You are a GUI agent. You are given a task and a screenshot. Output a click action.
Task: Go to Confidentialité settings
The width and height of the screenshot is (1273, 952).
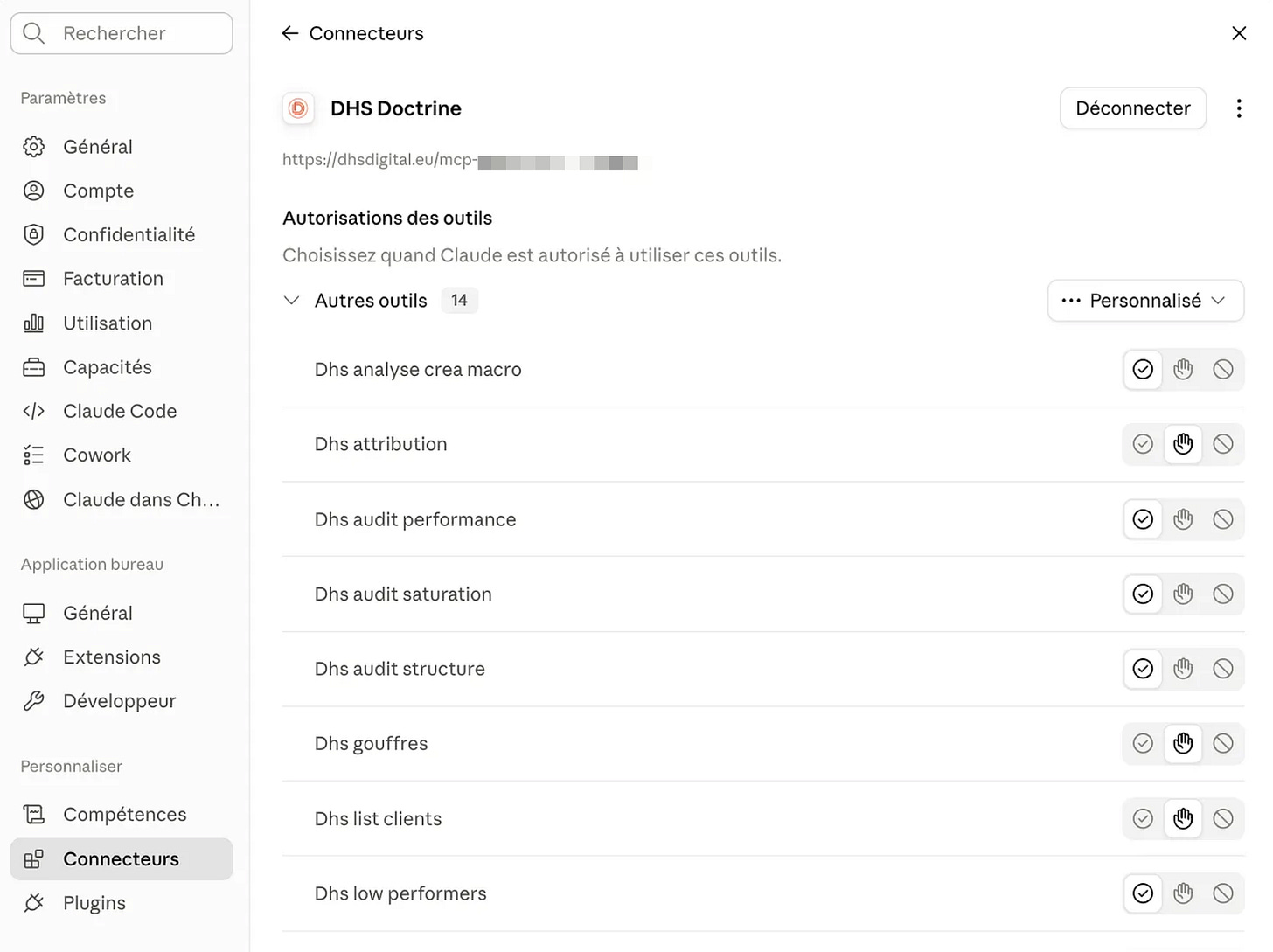point(122,234)
